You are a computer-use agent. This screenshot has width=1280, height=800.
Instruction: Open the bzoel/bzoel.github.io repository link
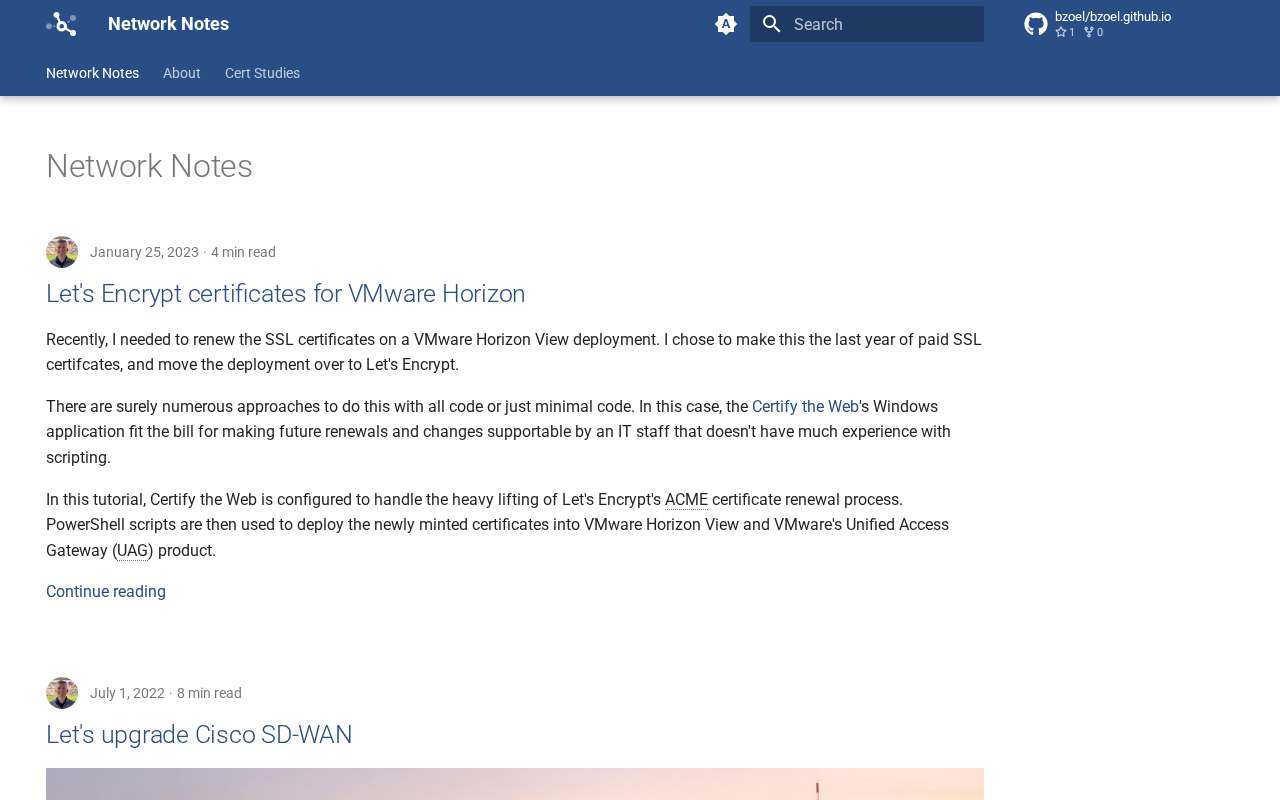pos(1113,17)
